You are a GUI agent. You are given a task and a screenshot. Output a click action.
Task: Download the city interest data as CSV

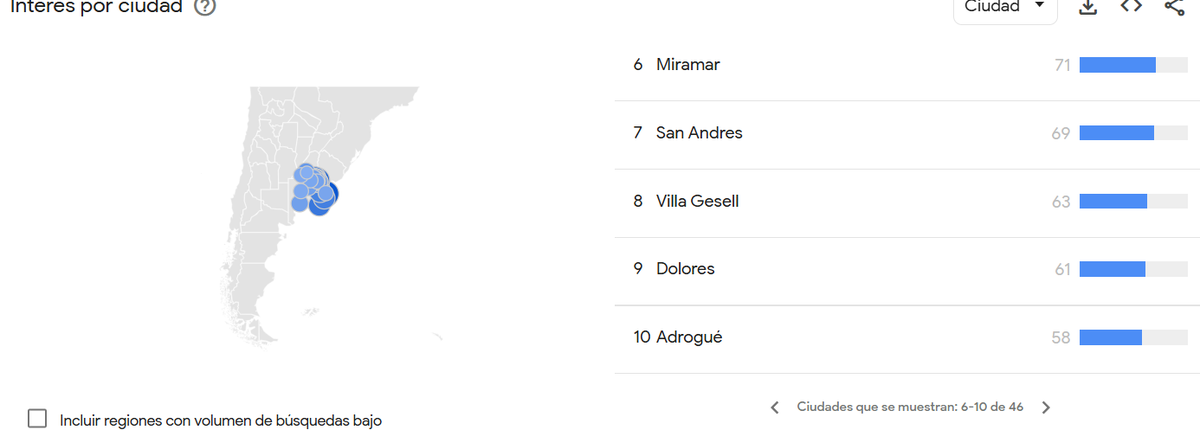click(x=1088, y=7)
